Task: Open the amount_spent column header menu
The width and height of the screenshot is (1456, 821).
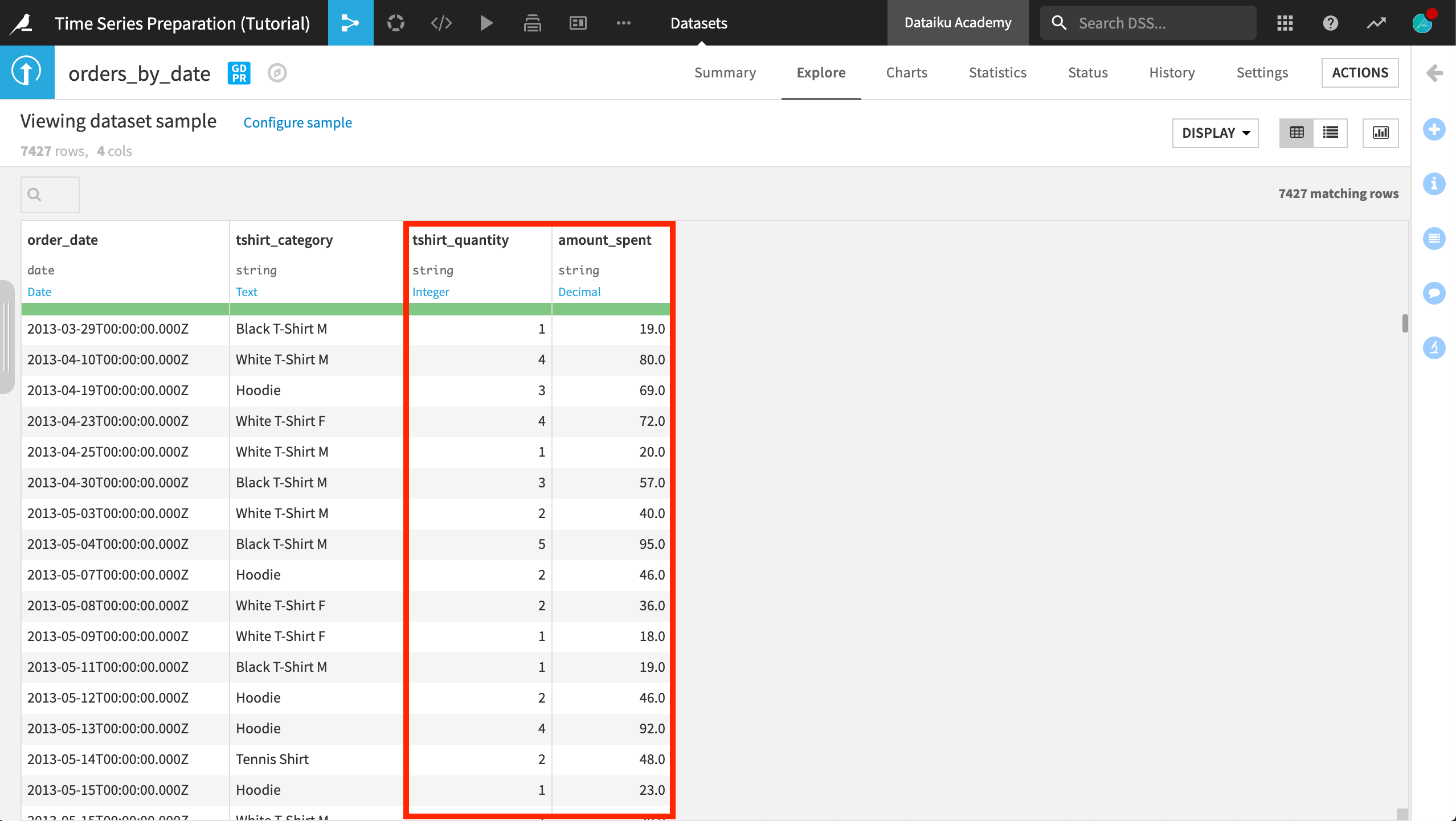Action: coord(604,240)
